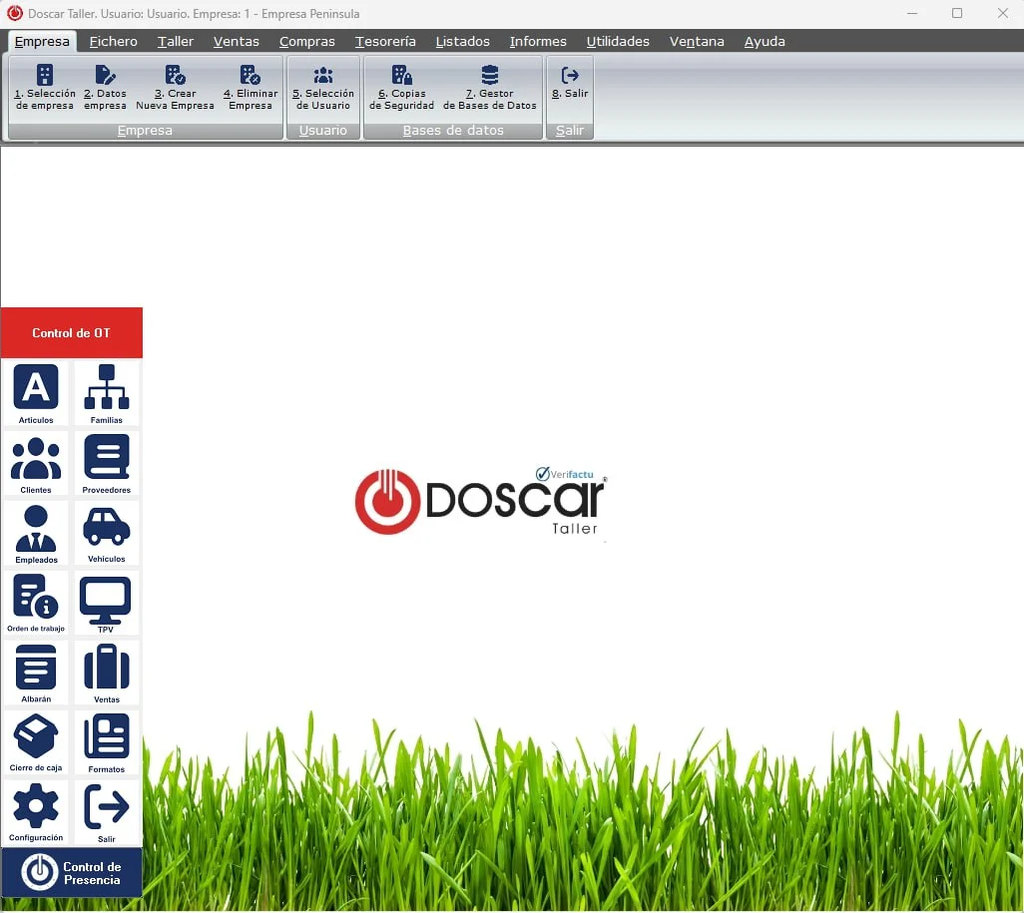Viewport: 1024px width, 913px height.
Task: Open Selección de Usuario
Action: tap(323, 88)
